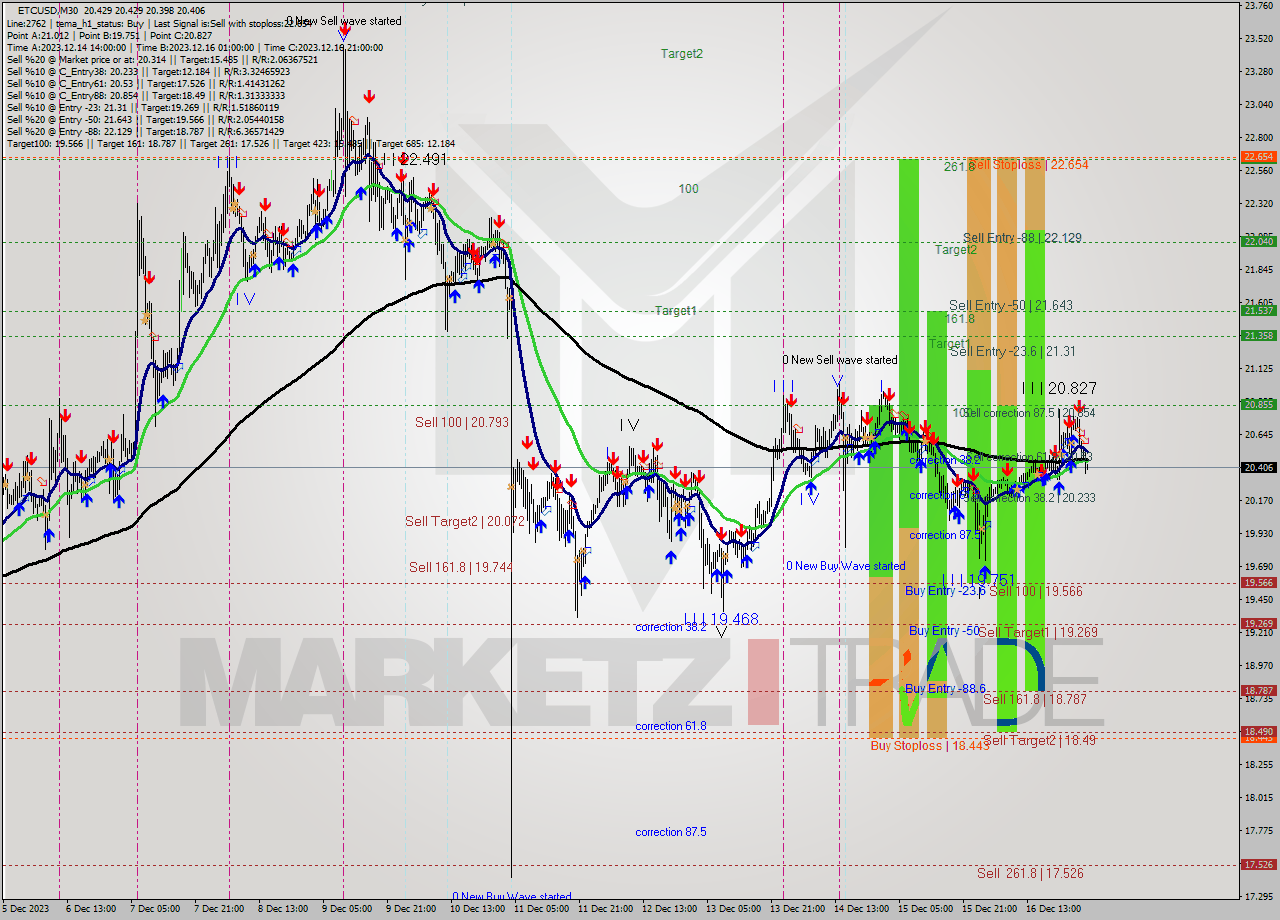Select the '14 Dec 13:00' time axis label

[x=862, y=909]
